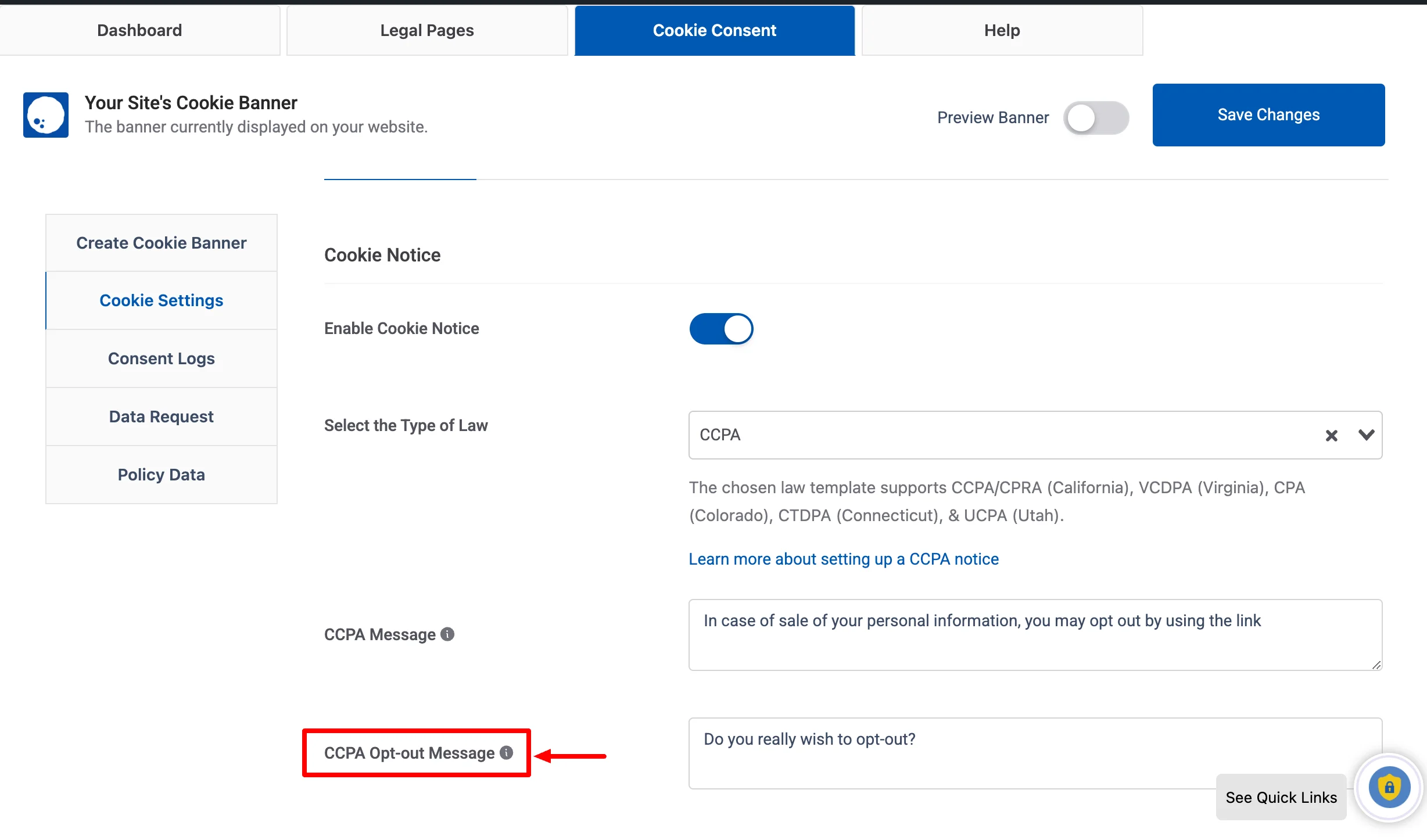
Task: Select Create Cookie Banner in sidebar
Action: click(x=162, y=242)
